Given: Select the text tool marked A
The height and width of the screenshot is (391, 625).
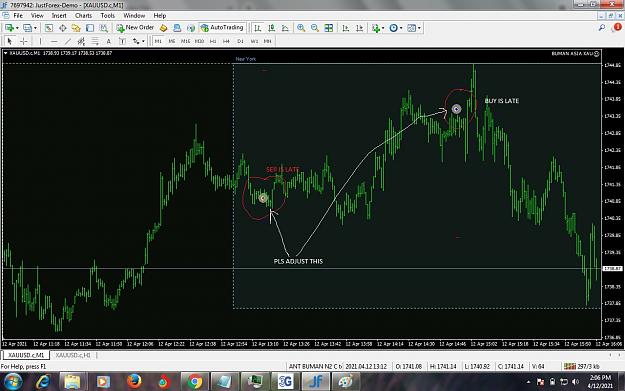Looking at the screenshot, I should (x=108, y=41).
